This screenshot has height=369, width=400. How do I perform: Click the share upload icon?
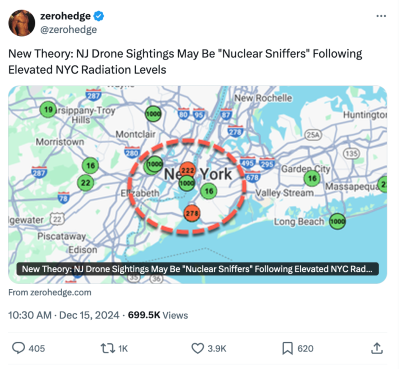coord(377,348)
